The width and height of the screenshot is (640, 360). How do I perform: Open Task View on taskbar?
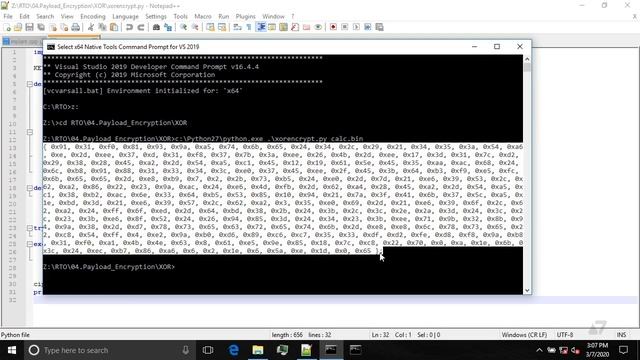click(208, 350)
